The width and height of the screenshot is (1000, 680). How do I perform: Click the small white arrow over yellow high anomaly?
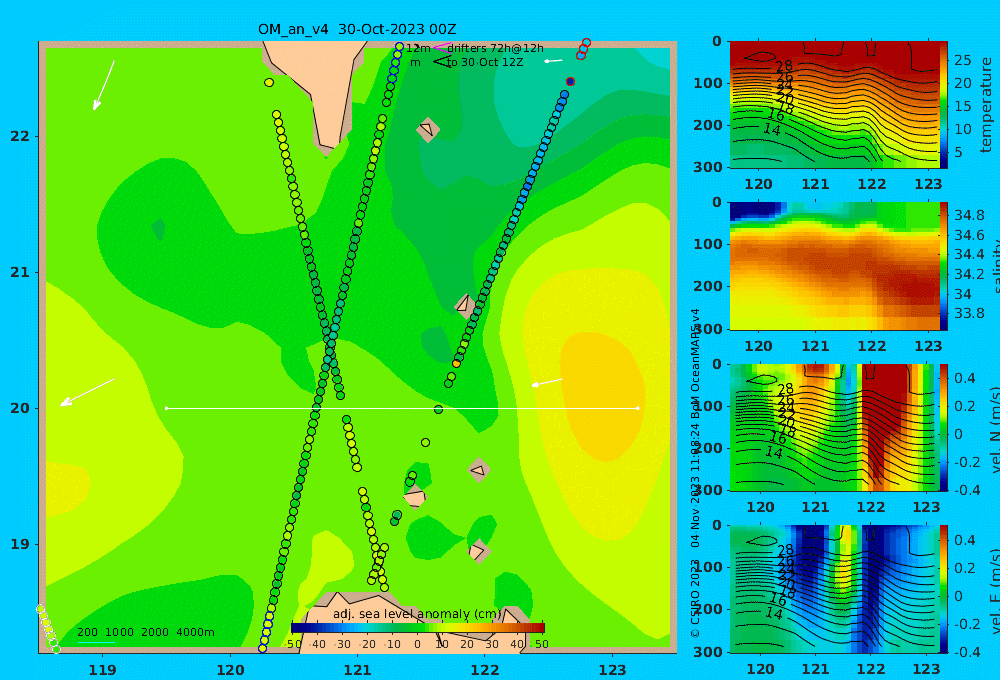pyautogui.click(x=547, y=383)
